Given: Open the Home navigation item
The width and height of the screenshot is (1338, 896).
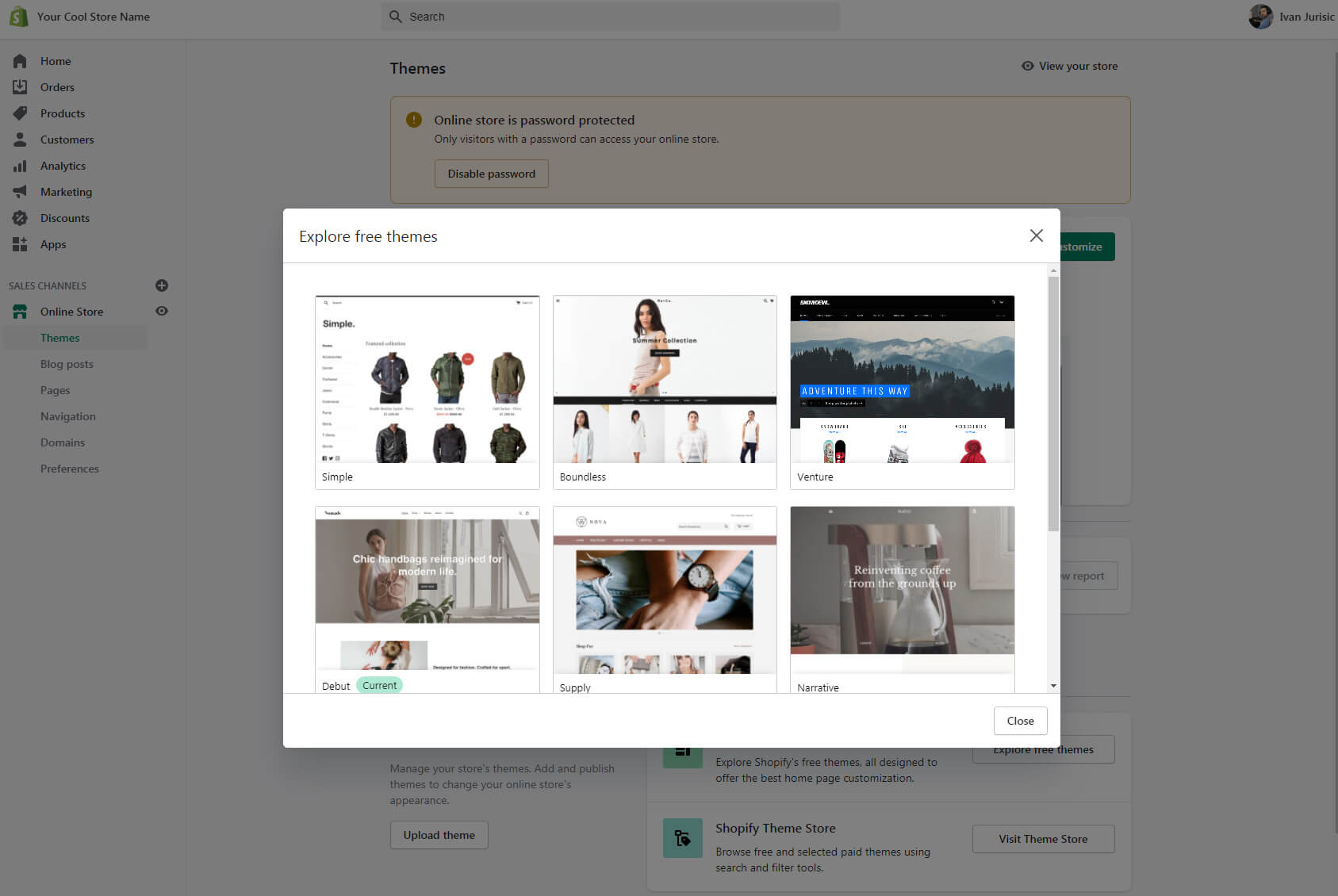Looking at the screenshot, I should tap(56, 61).
